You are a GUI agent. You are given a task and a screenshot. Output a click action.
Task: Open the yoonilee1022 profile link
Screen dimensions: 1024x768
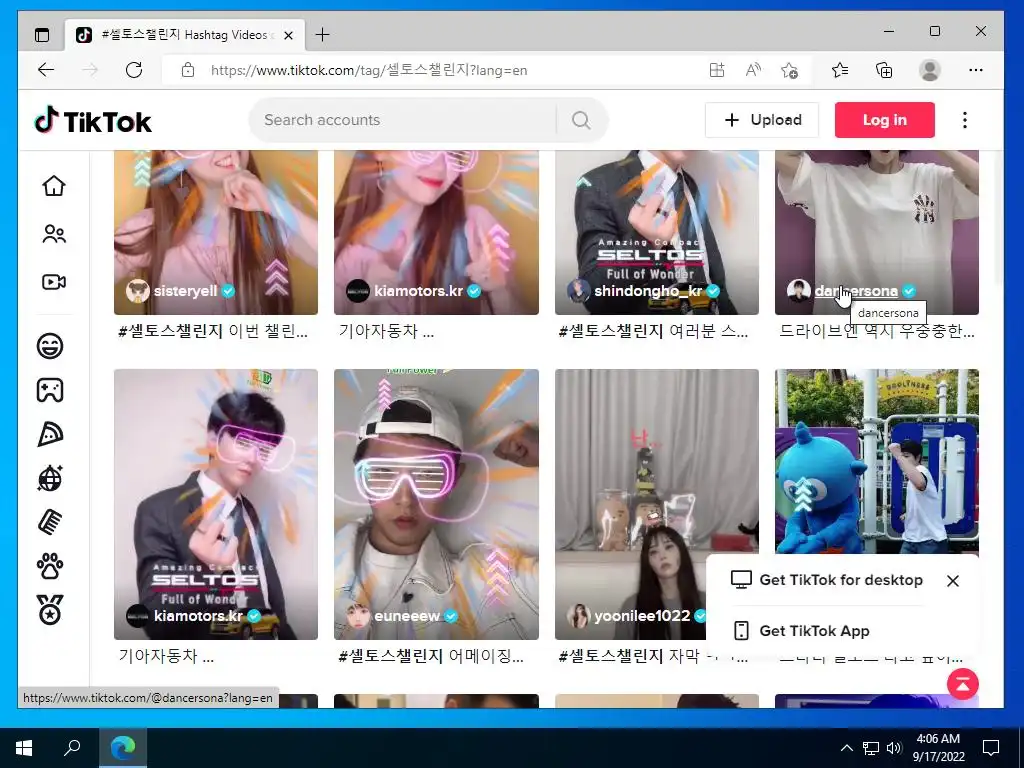pos(642,615)
